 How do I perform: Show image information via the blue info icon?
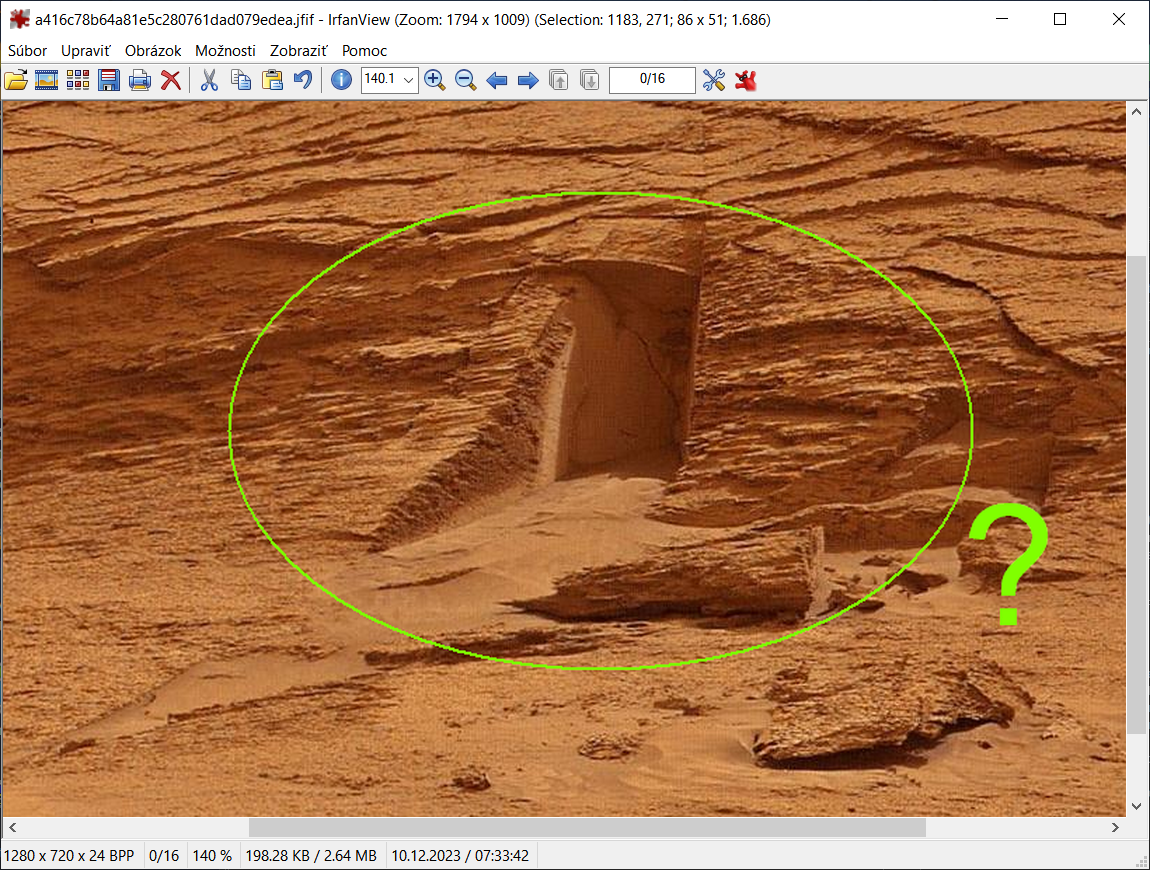click(x=341, y=80)
